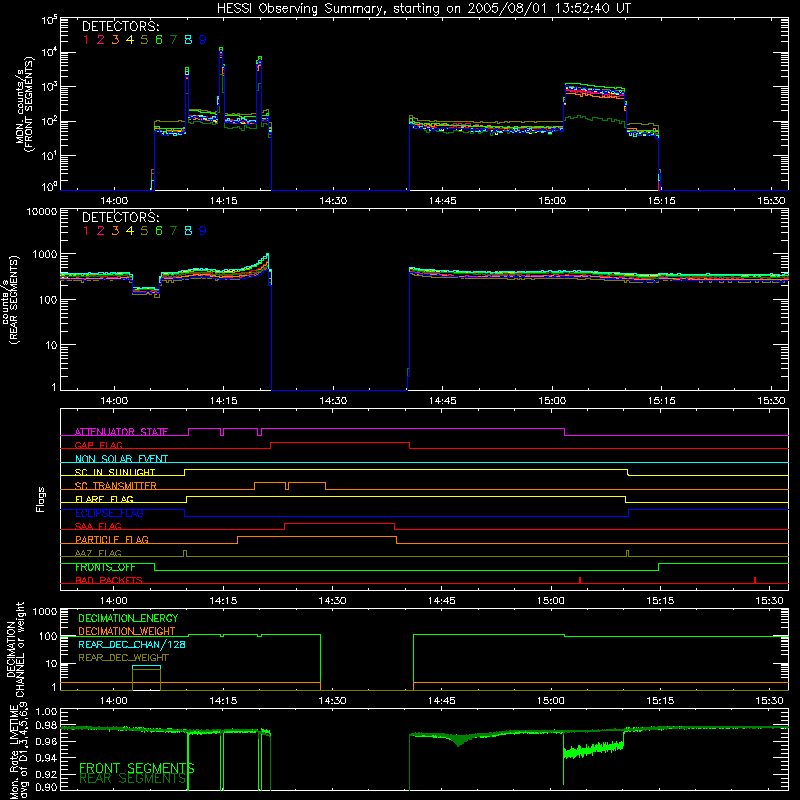
Task: Select the DETECTORS: legend heading in front-segments panel
Action: [x=120, y=27]
